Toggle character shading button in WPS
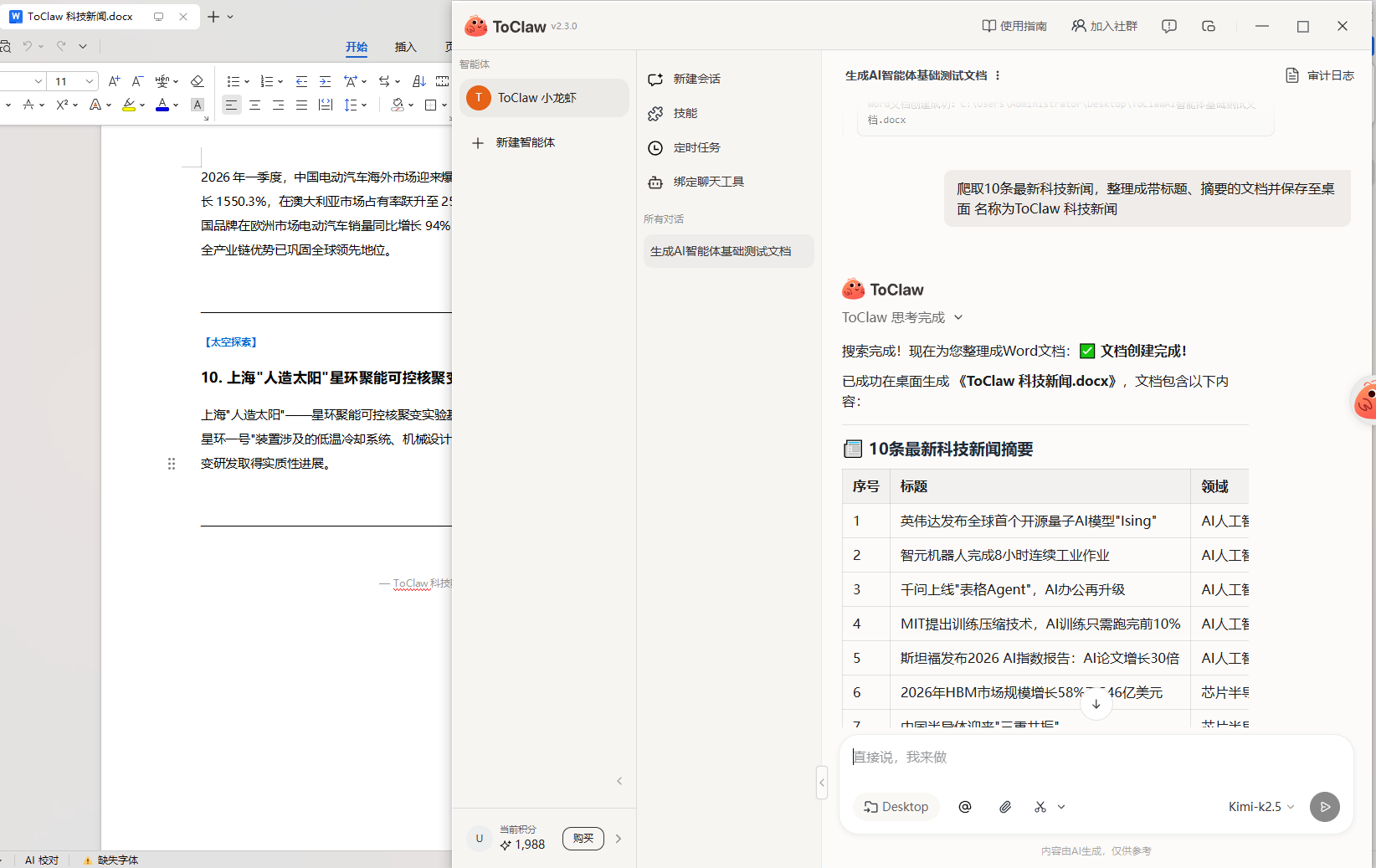Image resolution: width=1376 pixels, height=868 pixels. [198, 105]
